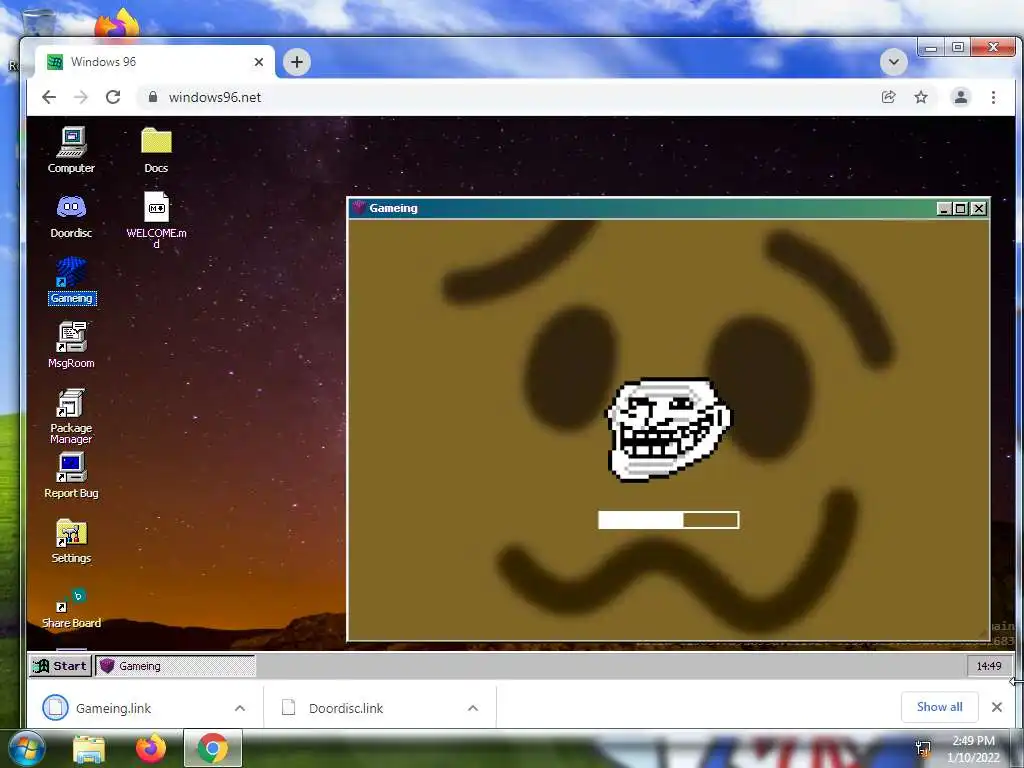Expand the Doordisc.link download options chevron
1024x768 pixels.
pos(473,708)
